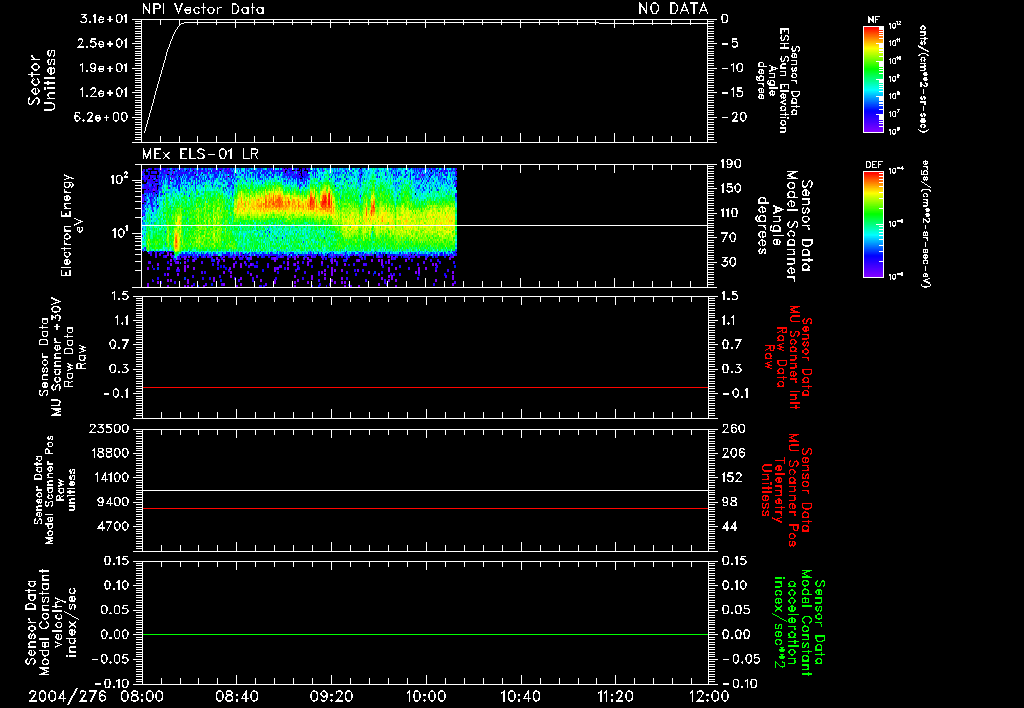Select the "Electron Energy eV" axis title
Viewport: 1024px width, 708px height.
coord(72,225)
